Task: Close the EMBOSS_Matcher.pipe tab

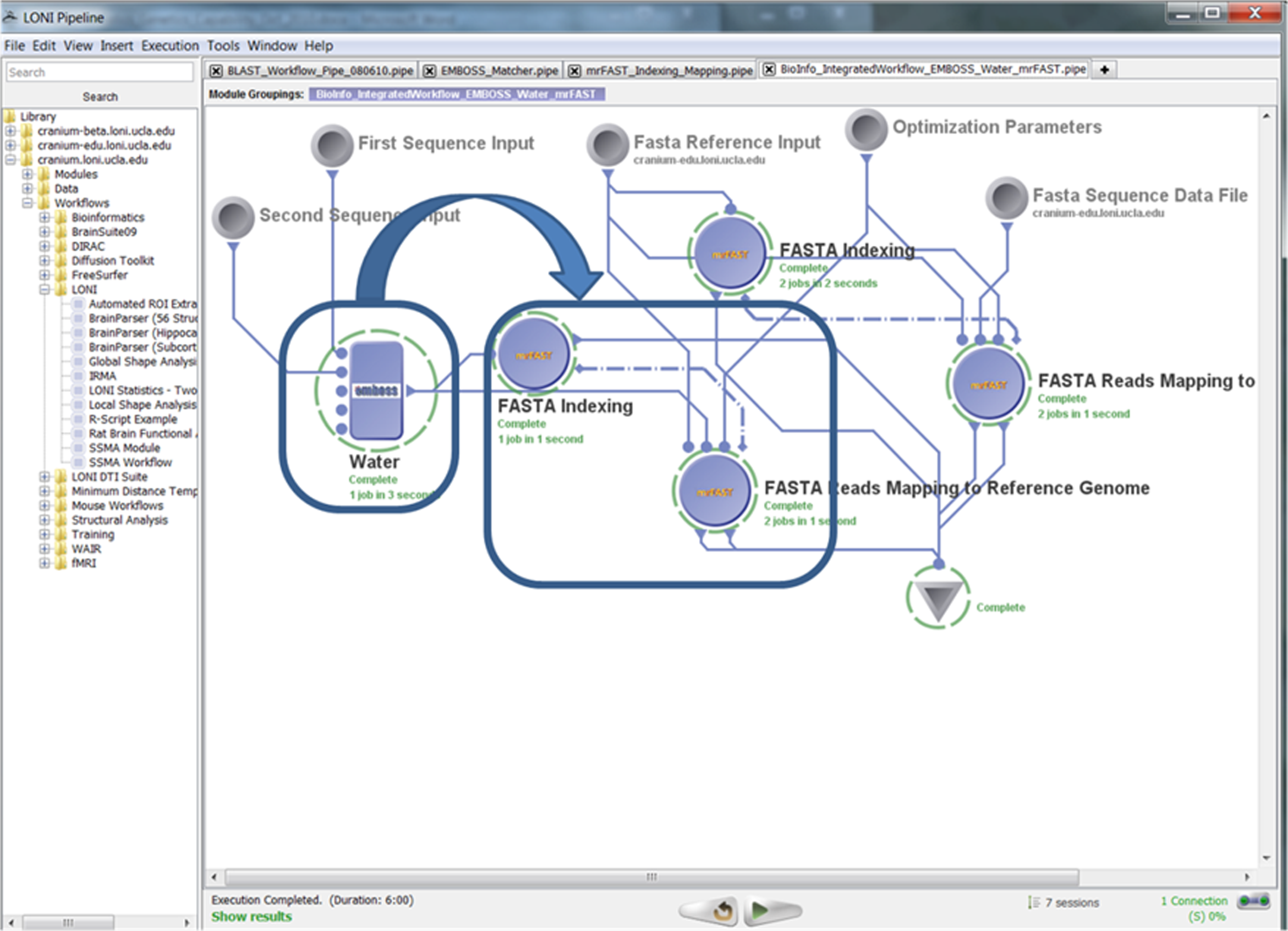Action: (x=430, y=71)
